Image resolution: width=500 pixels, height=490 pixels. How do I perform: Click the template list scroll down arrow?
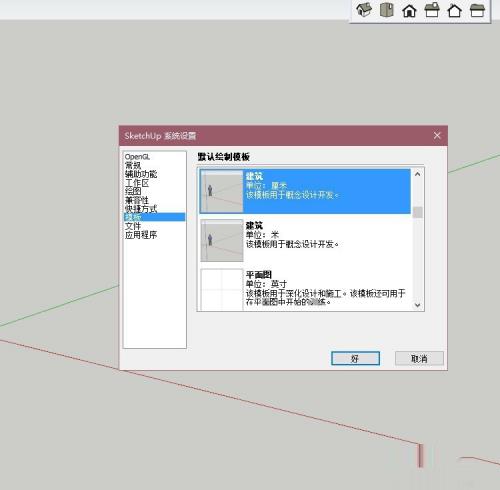(417, 305)
